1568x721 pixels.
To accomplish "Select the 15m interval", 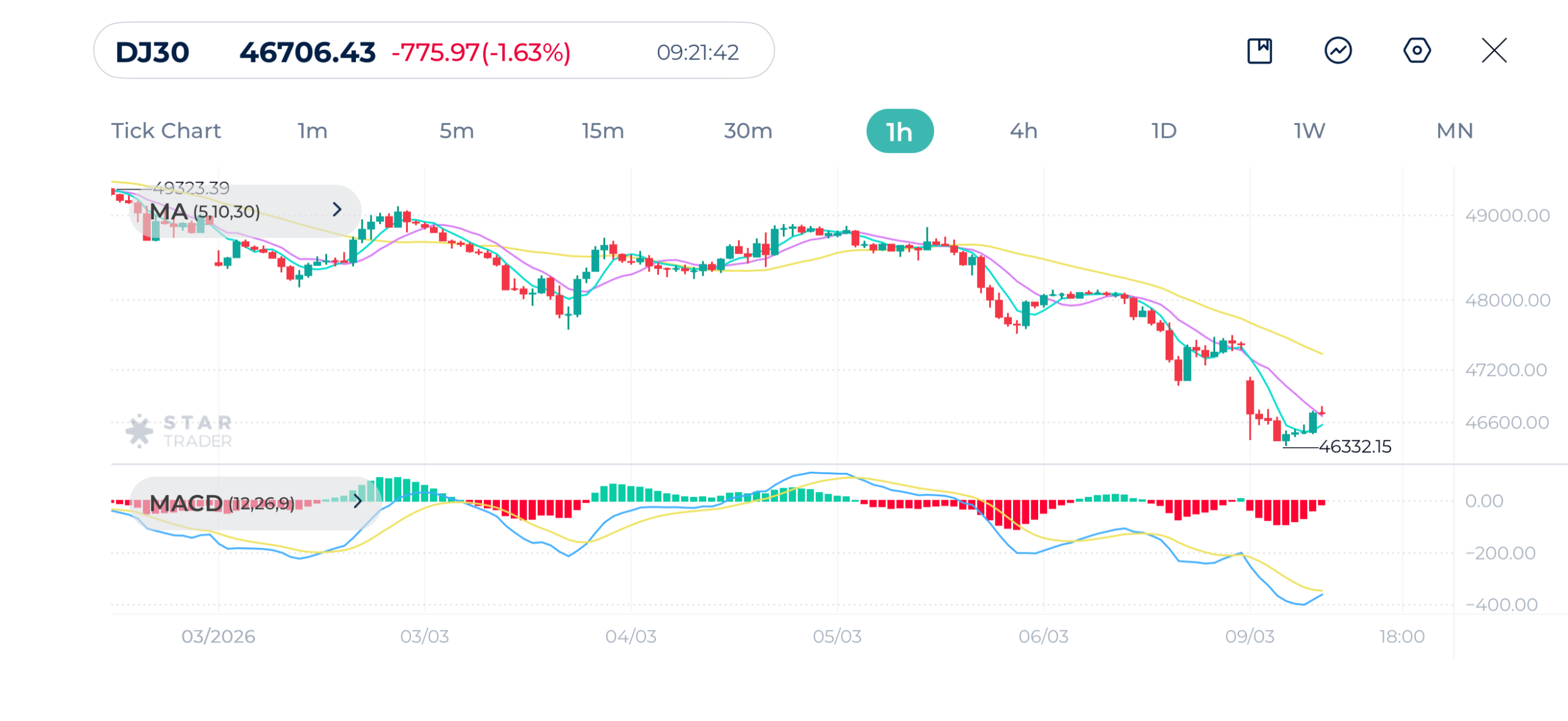I will point(602,130).
